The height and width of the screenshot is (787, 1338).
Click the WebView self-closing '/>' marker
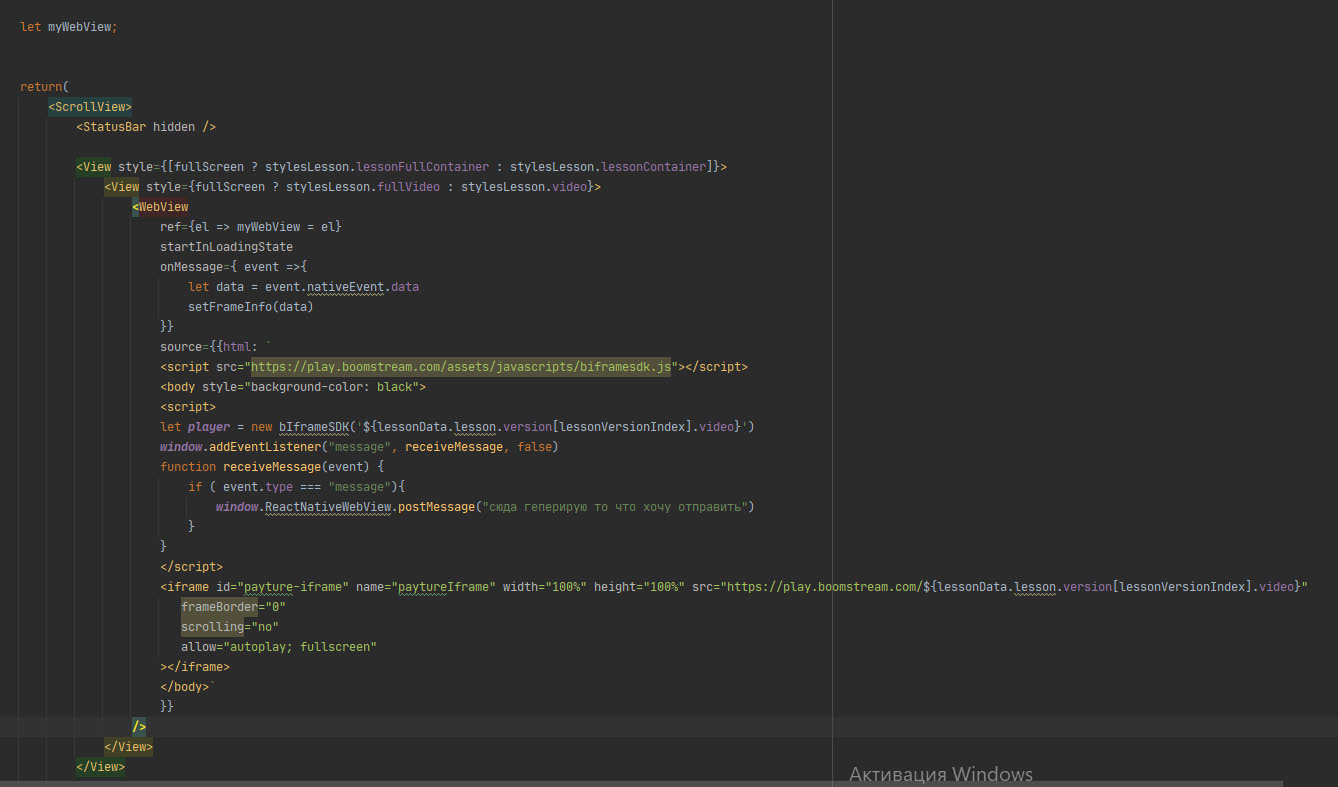[139, 726]
